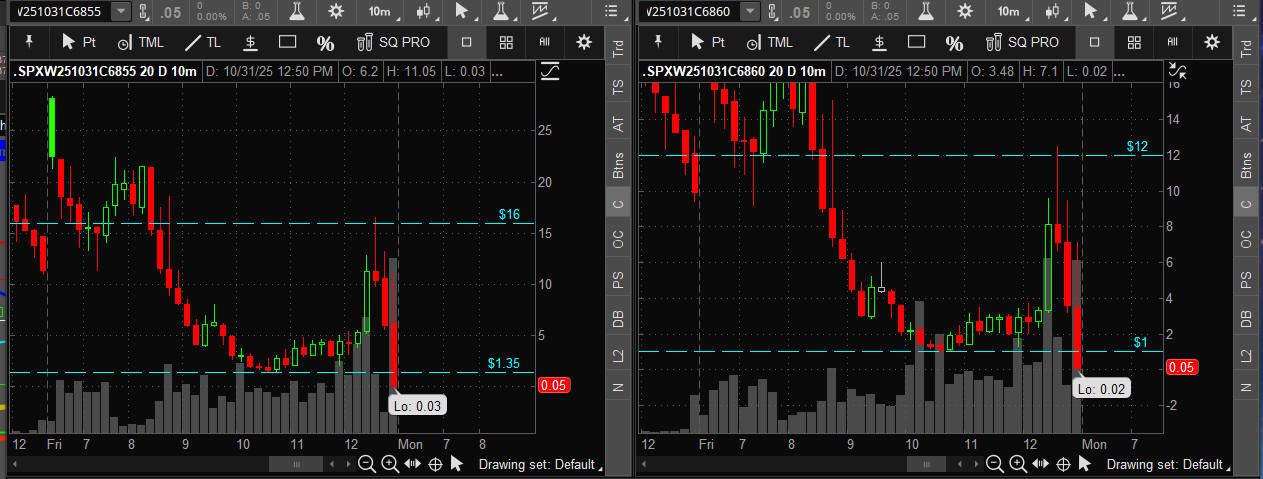Click zoom out magnifier under left chart
1263x479 pixels.
pos(367,464)
